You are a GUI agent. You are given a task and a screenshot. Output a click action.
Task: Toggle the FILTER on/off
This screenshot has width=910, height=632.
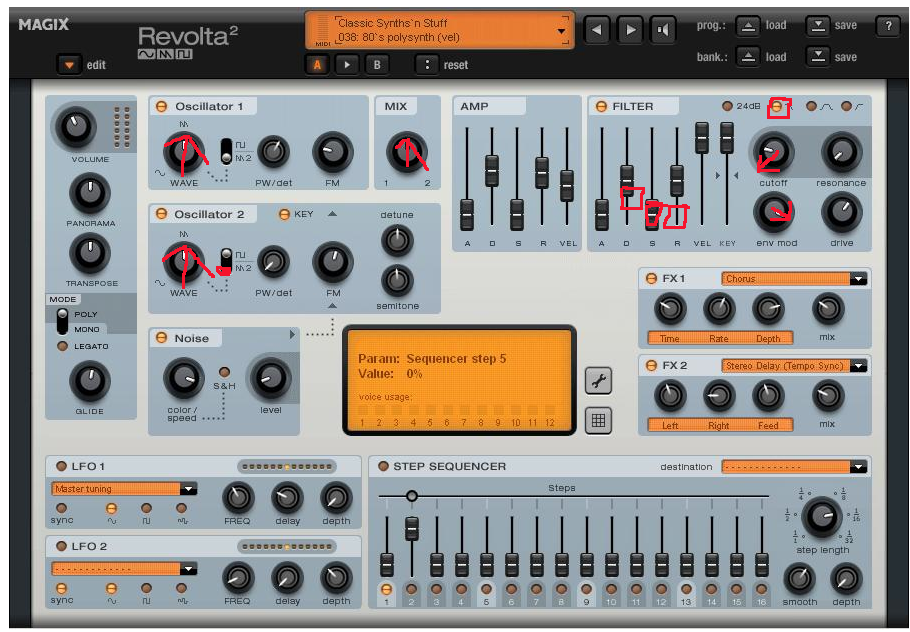coord(601,106)
